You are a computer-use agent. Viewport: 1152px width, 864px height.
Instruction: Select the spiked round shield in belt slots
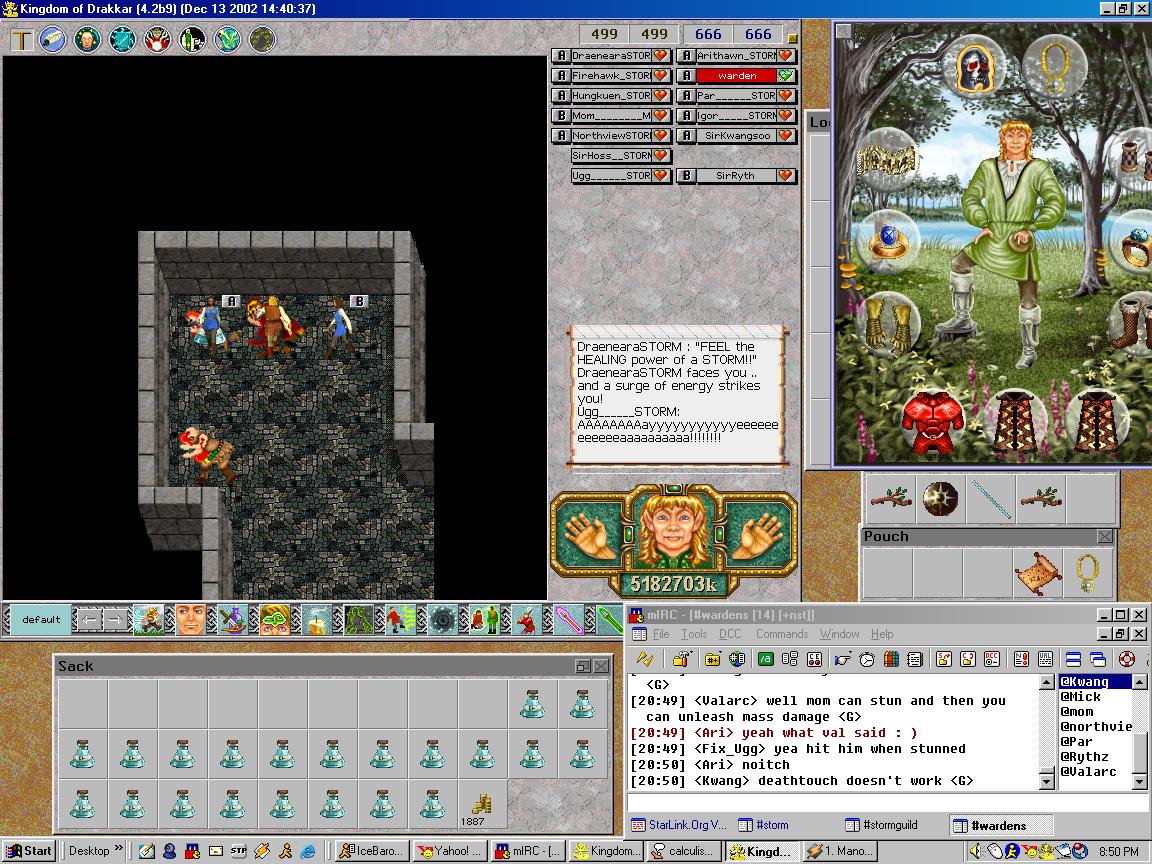click(940, 498)
